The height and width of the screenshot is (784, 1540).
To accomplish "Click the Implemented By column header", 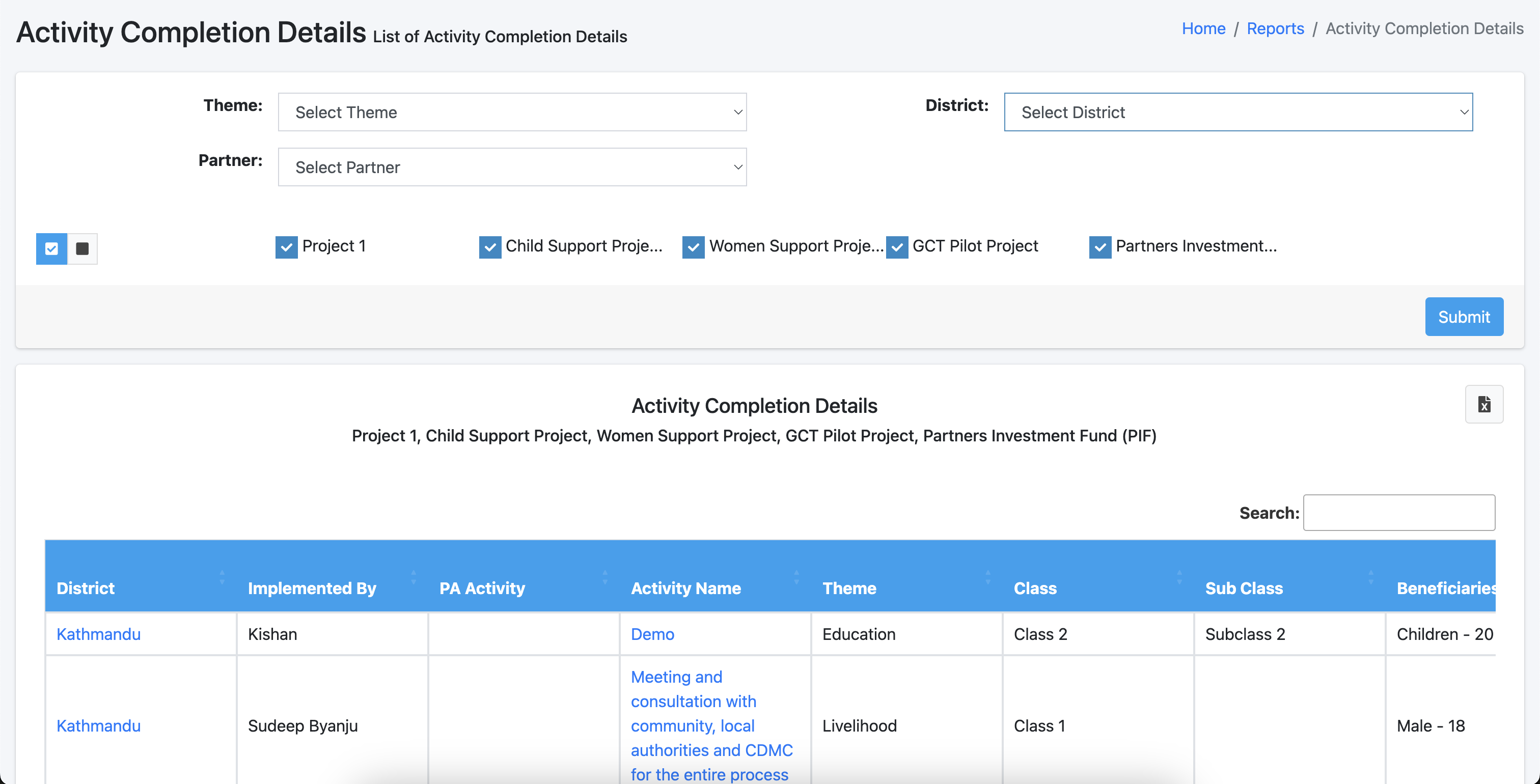I will pyautogui.click(x=333, y=576).
